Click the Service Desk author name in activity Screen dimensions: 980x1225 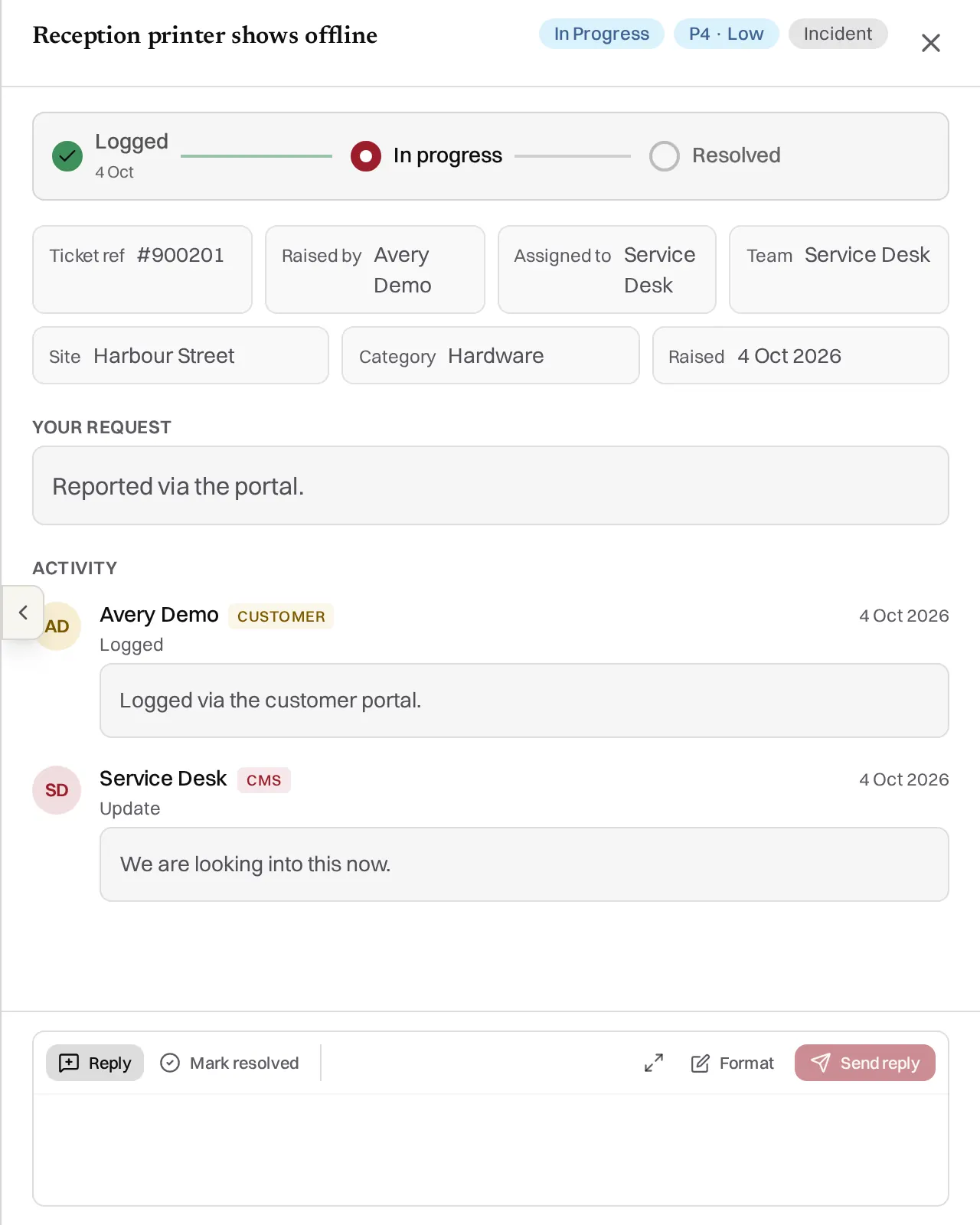pyautogui.click(x=163, y=779)
